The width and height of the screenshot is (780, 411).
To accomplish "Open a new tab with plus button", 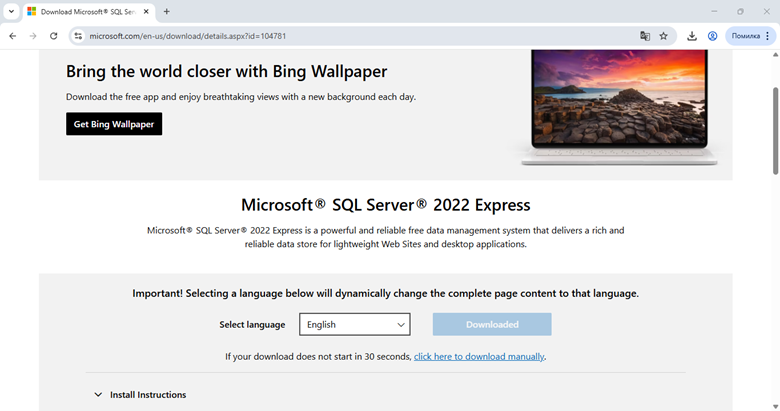I will pos(167,11).
